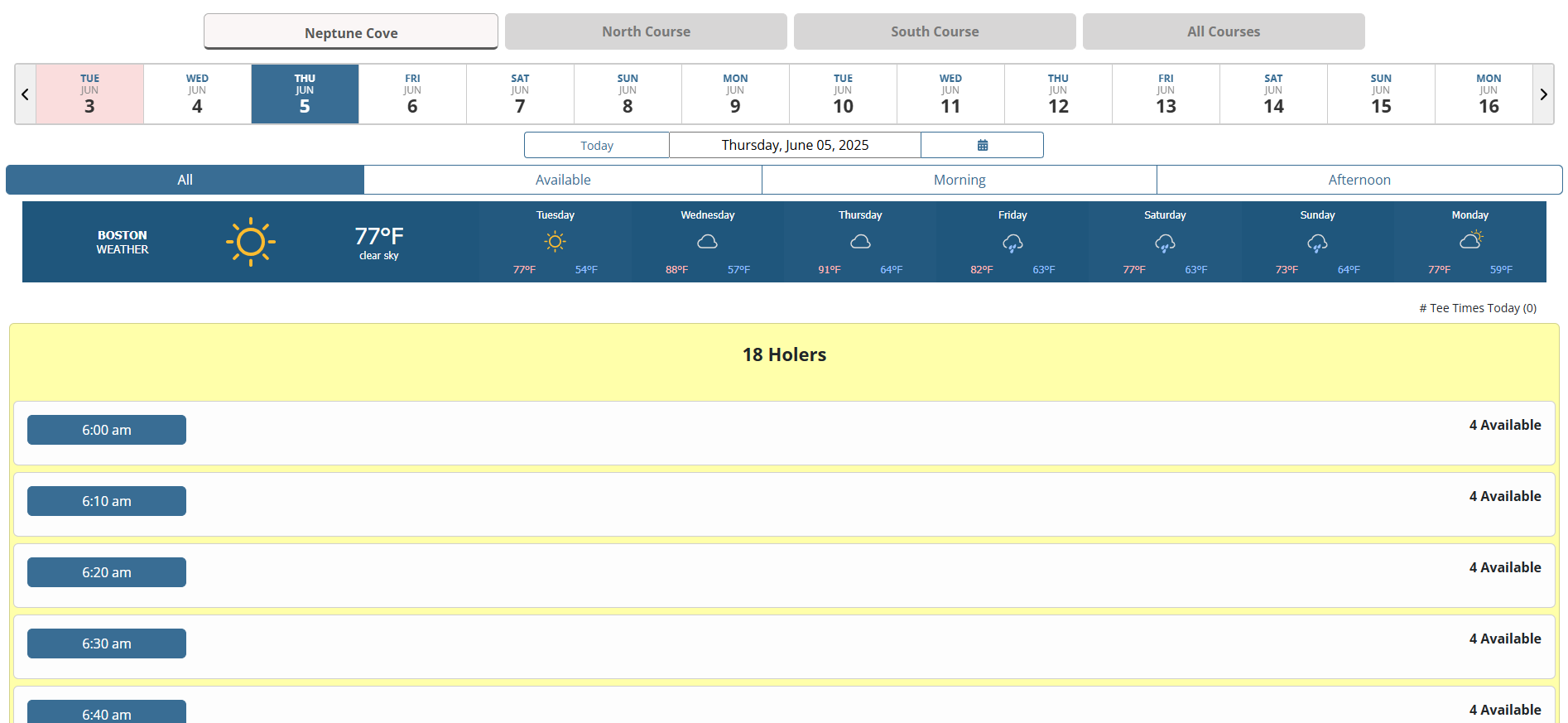Click Monday's 59°F low temperature
Viewport: 1568px width, 723px height.
tap(1501, 270)
